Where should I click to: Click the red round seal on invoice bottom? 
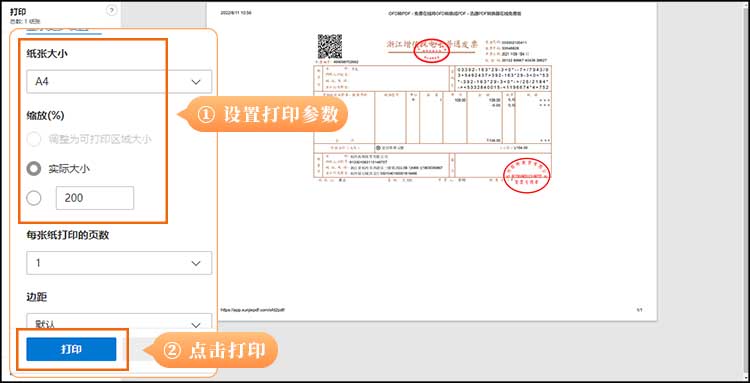coord(527,175)
